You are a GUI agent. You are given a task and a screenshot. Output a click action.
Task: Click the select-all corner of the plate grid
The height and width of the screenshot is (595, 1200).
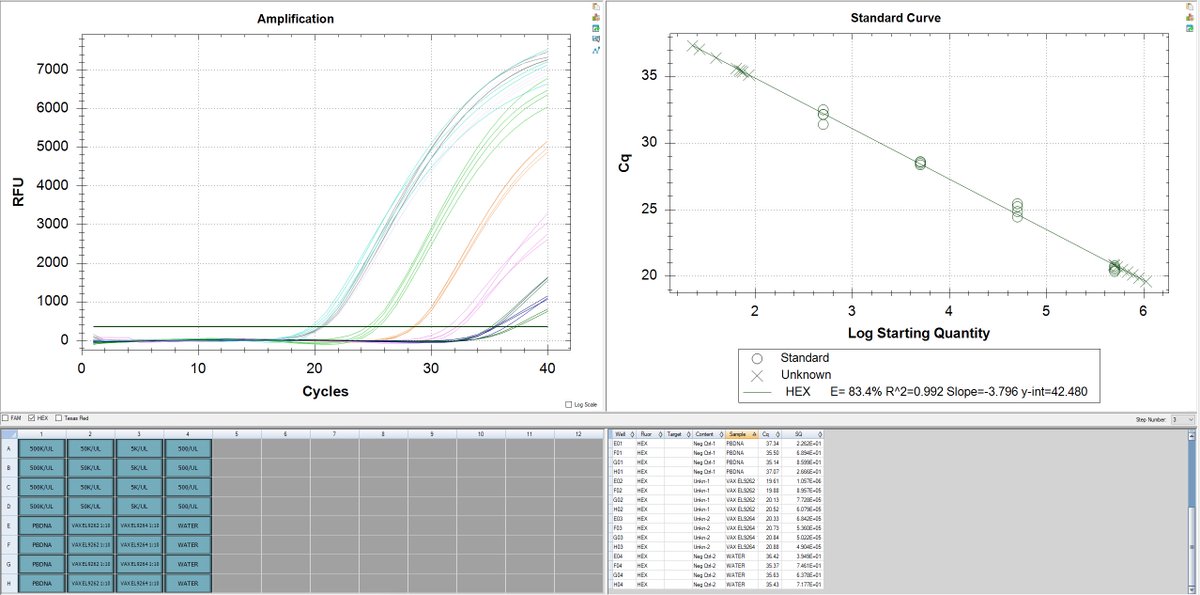coord(8,434)
